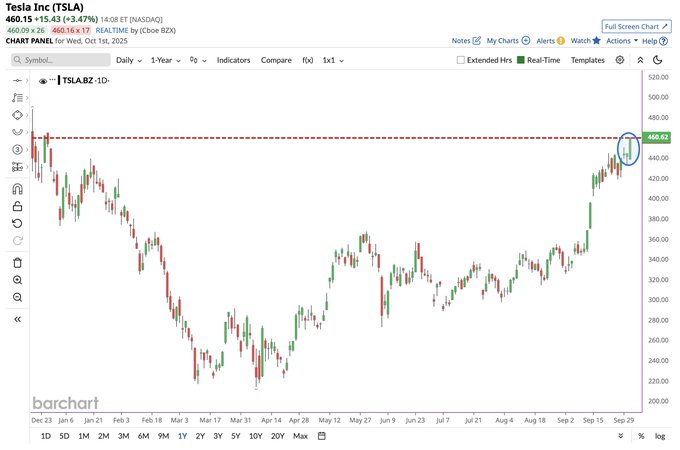Select the arc curve drawing tool
680x450 pixels.
(17, 132)
